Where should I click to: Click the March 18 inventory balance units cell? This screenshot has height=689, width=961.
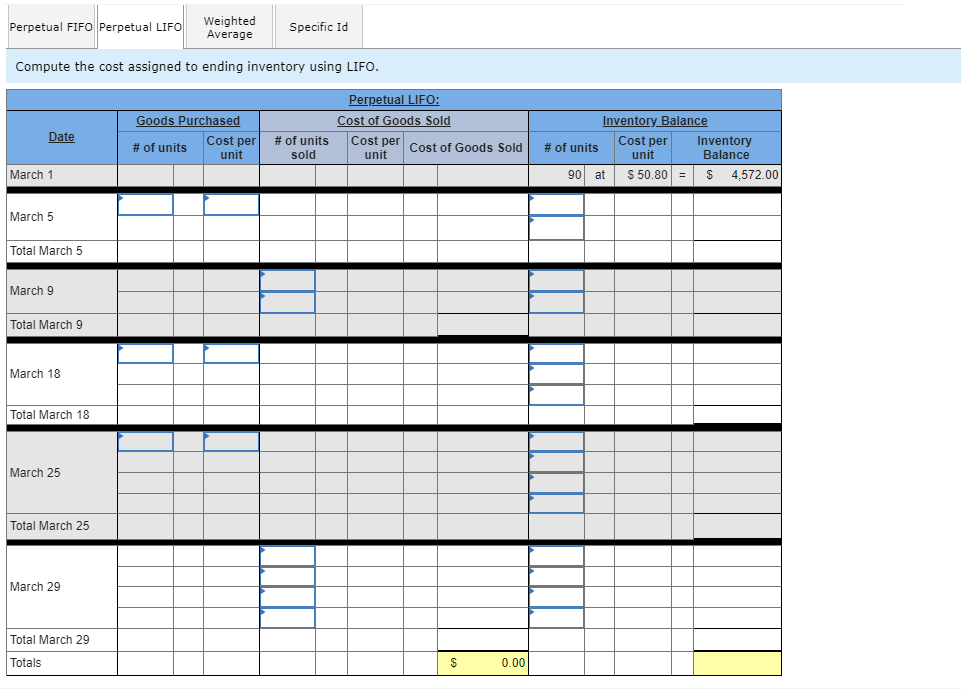coord(556,353)
